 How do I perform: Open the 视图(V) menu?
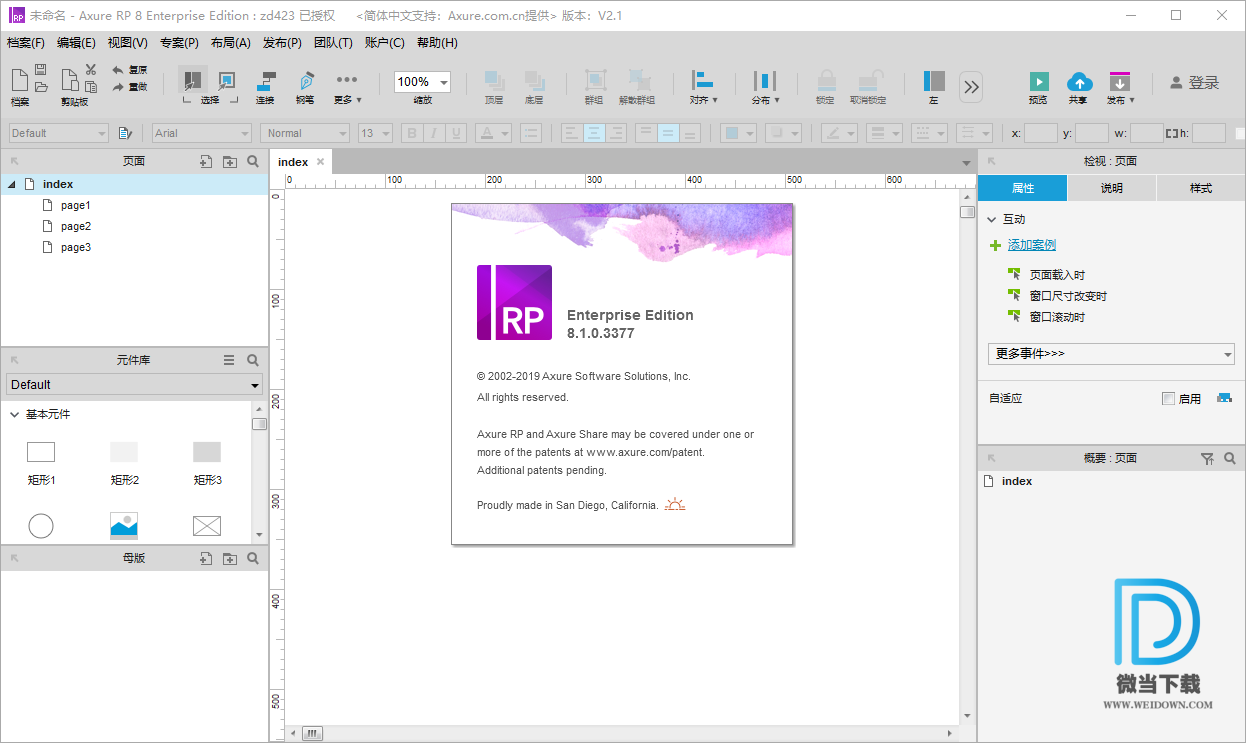coord(127,43)
